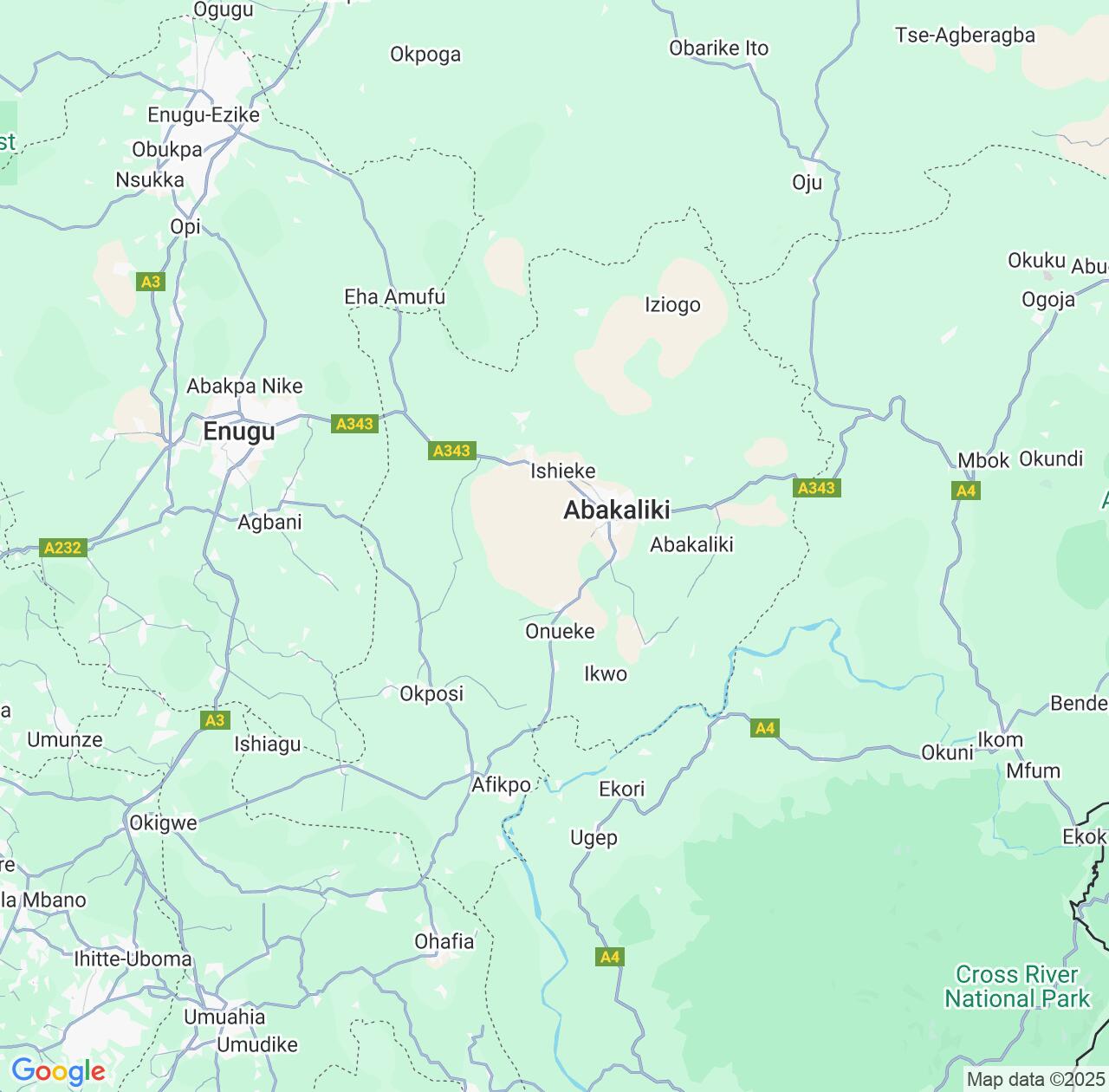
Task: Click the Afikpo town label
Action: (501, 785)
